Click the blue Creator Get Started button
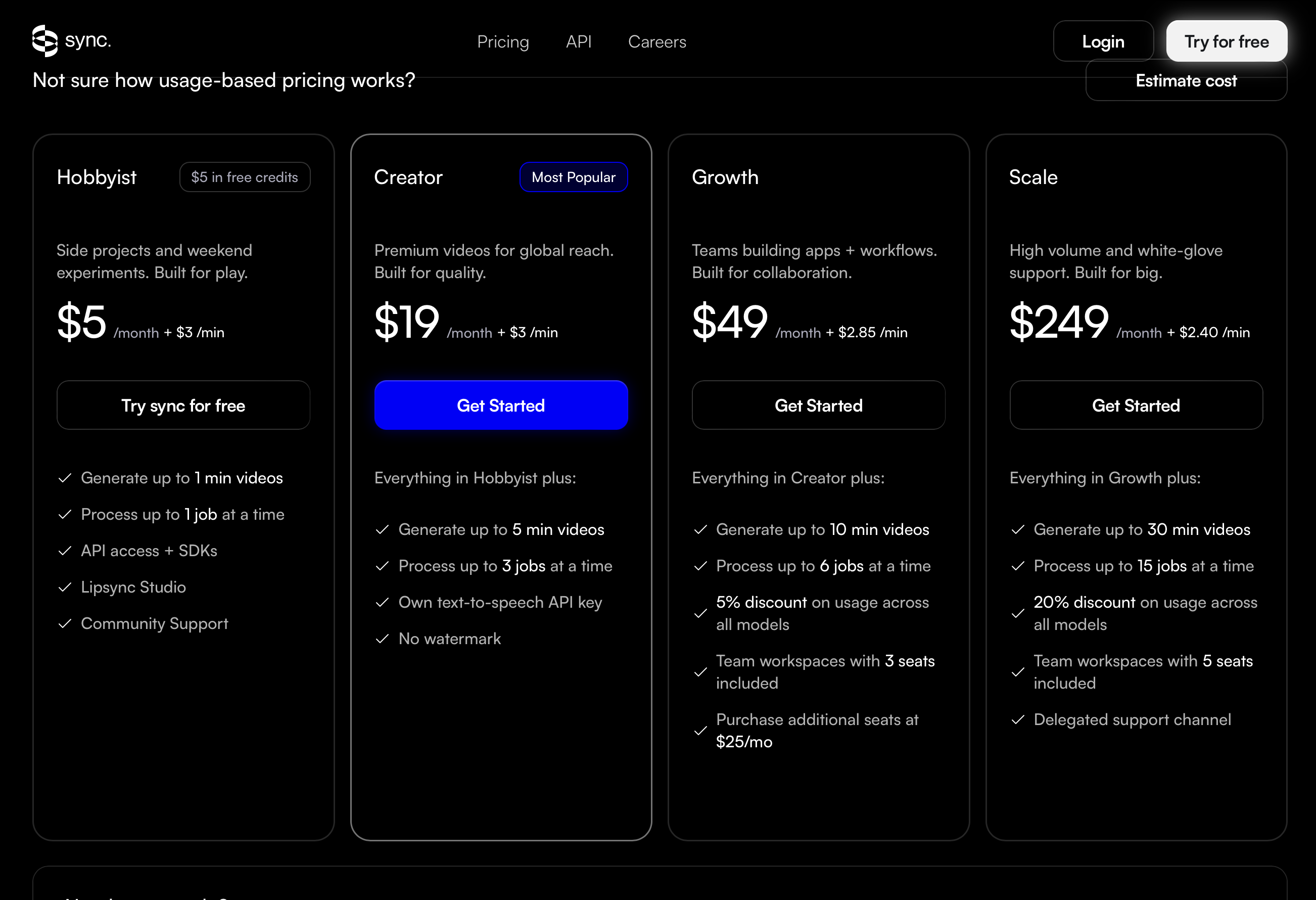 pyautogui.click(x=501, y=405)
